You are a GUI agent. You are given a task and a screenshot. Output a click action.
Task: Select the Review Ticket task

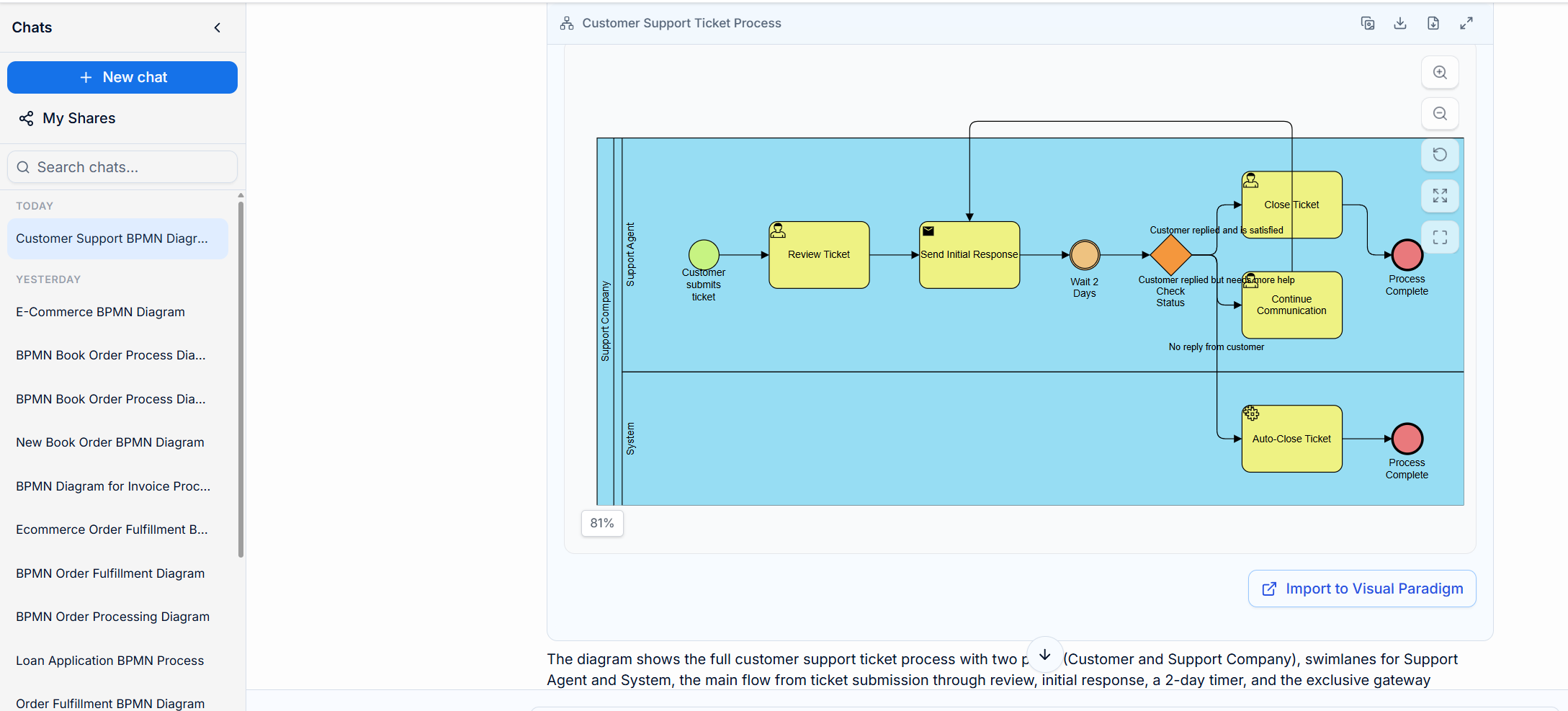pos(819,255)
